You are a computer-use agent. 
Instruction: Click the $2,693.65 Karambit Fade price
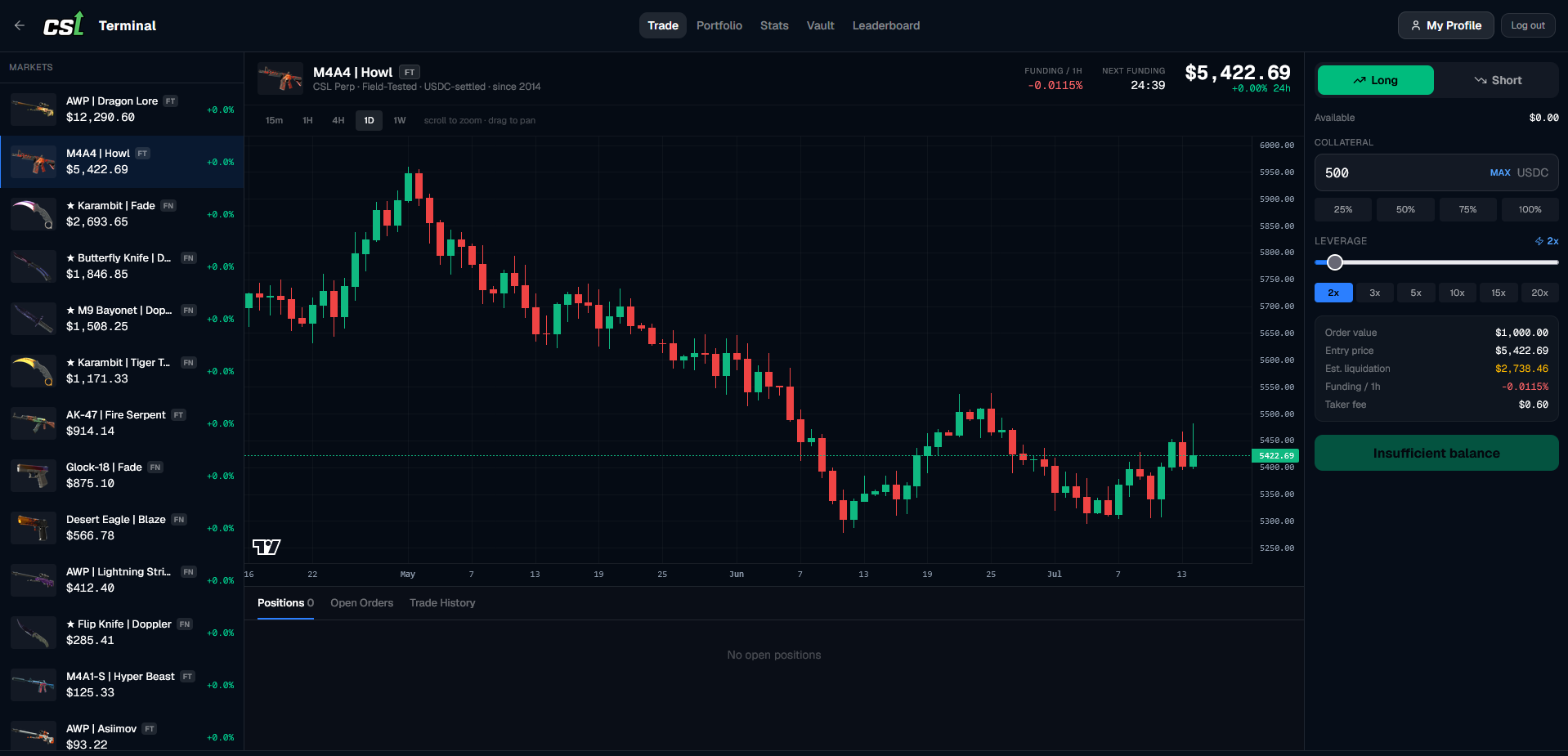pos(97,222)
